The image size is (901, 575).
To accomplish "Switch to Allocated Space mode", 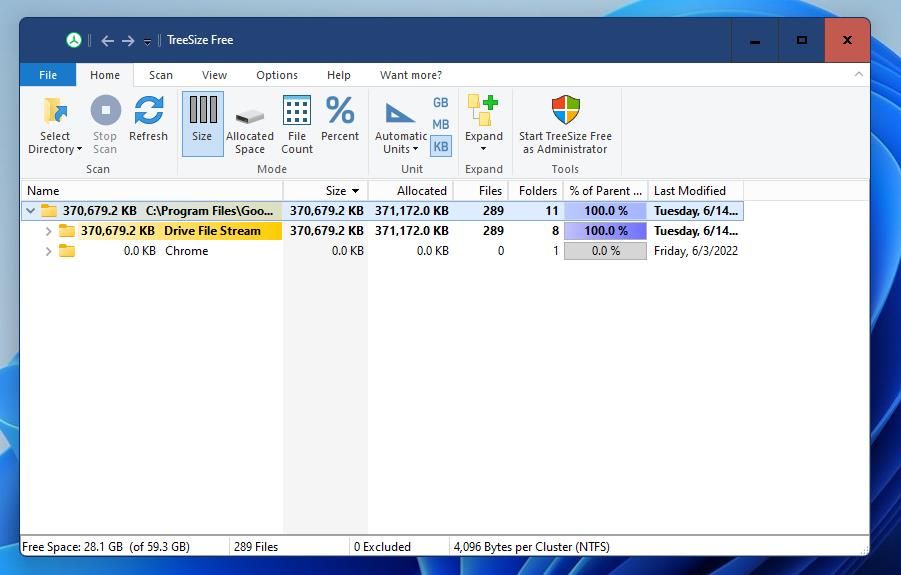I will [x=249, y=125].
